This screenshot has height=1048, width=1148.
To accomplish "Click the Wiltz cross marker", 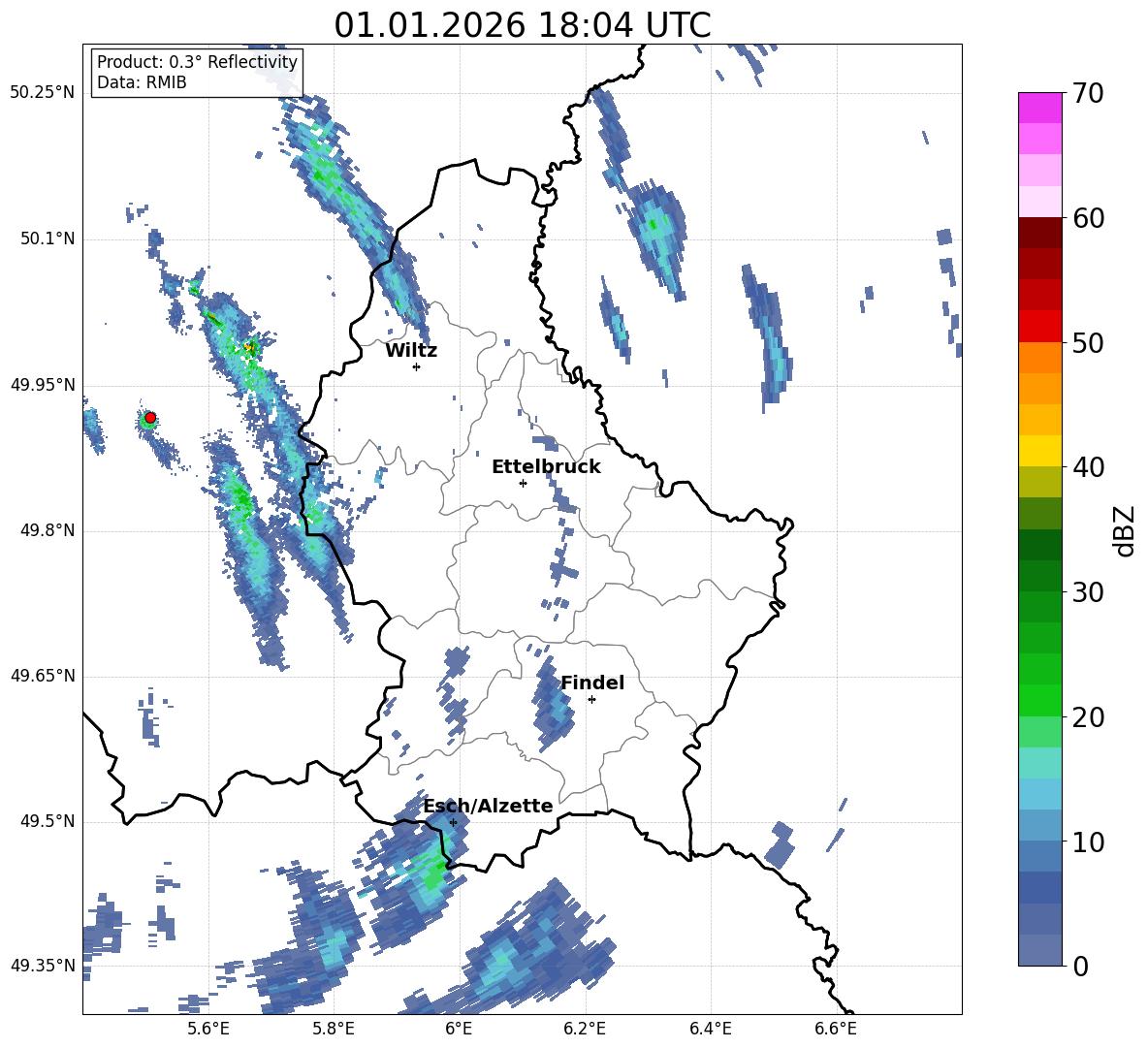I will pyautogui.click(x=417, y=366).
